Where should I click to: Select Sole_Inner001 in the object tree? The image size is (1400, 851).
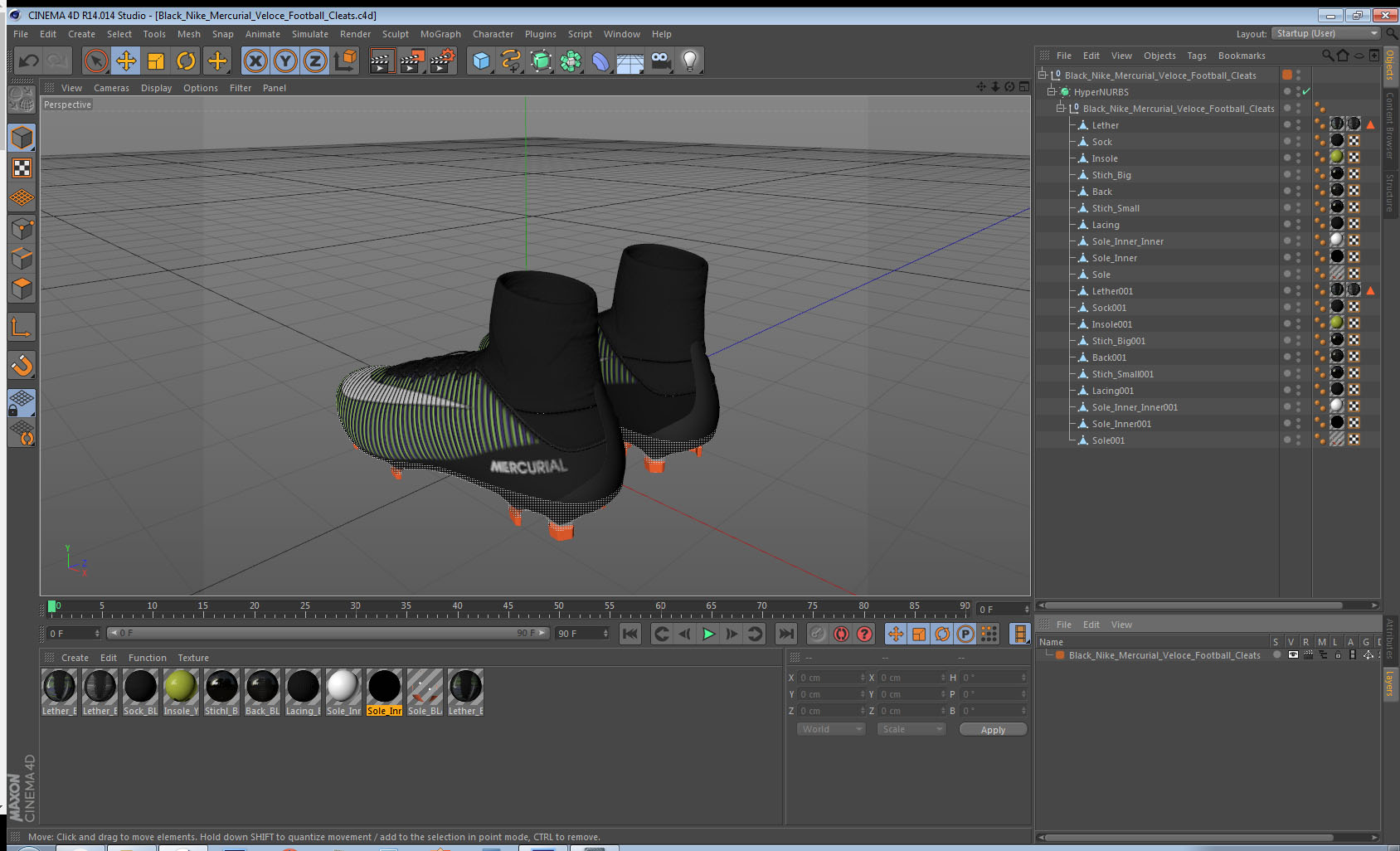coord(1121,424)
